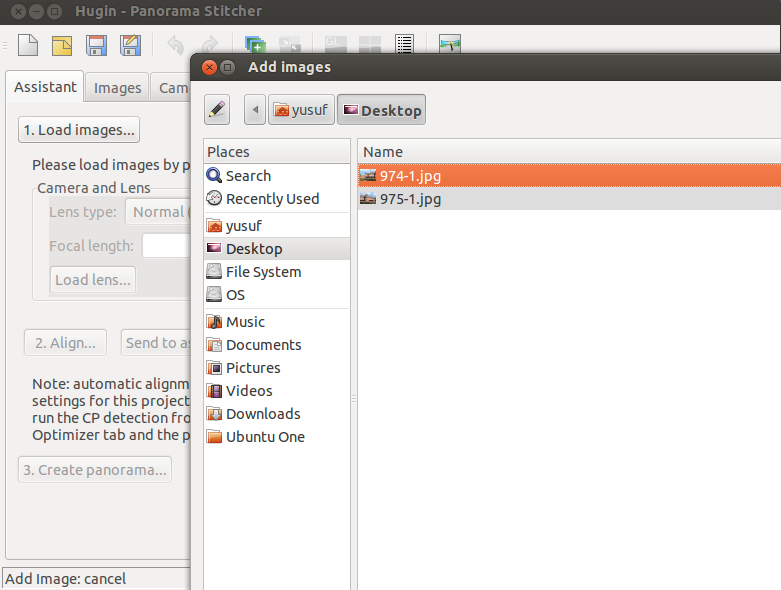
Task: Click Add images toolbar icon with plus
Action: [255, 44]
